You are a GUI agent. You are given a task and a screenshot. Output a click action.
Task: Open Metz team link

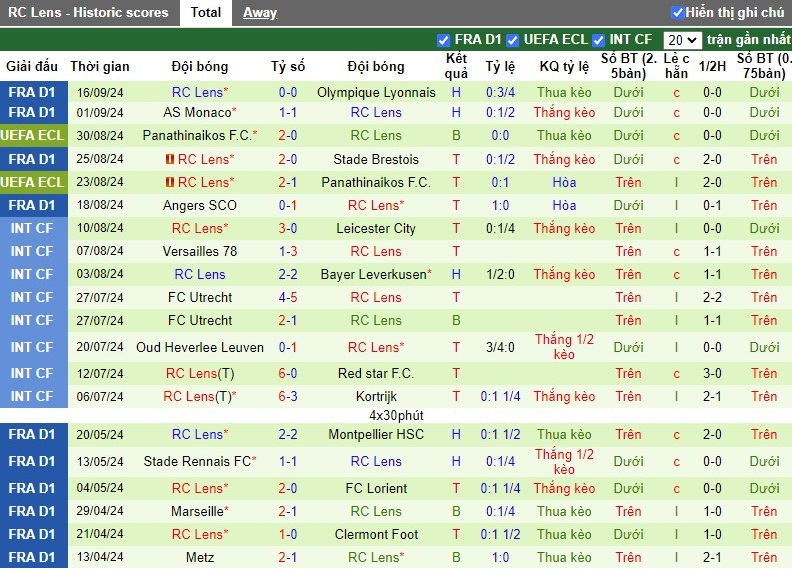coord(200,557)
